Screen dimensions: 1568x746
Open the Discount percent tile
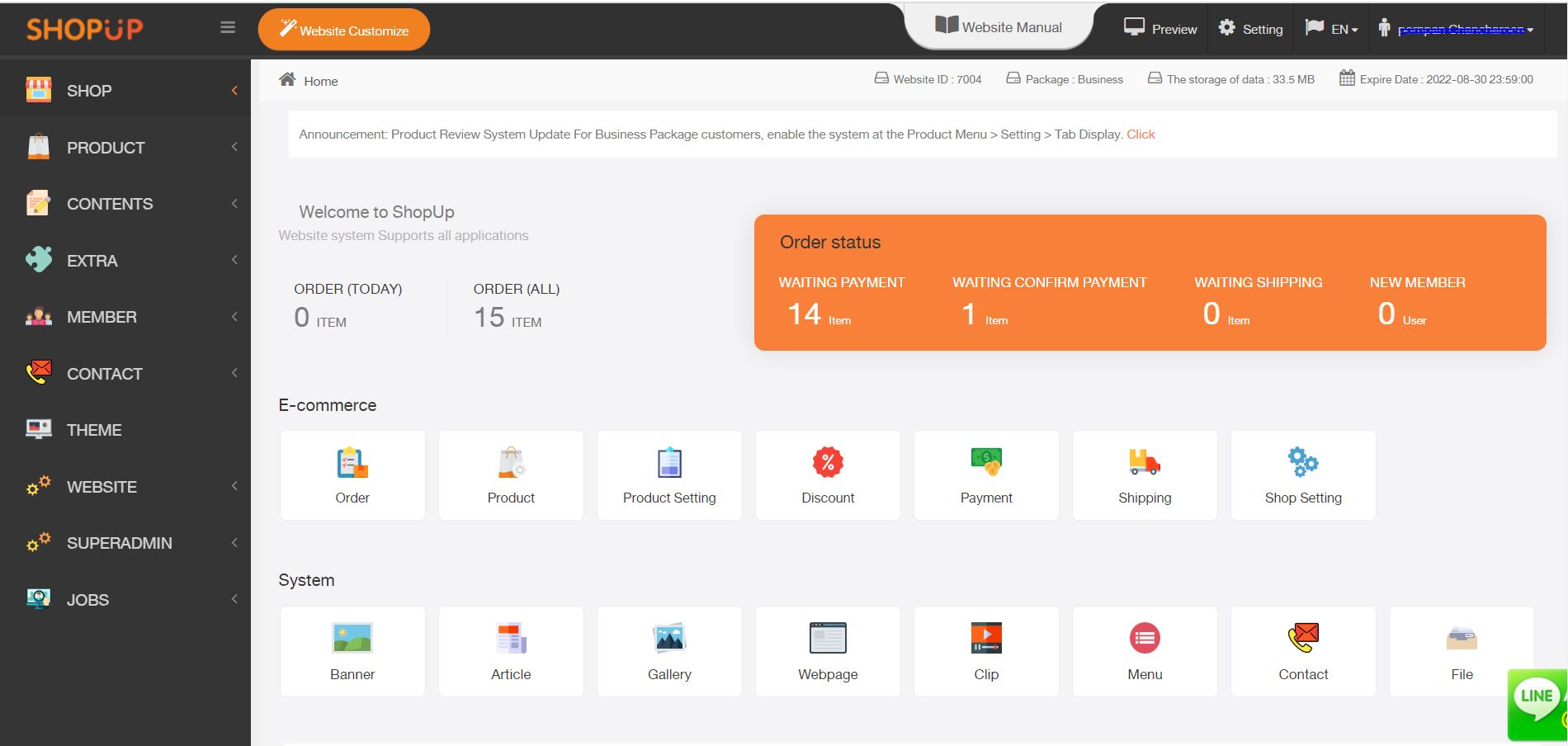click(x=828, y=475)
